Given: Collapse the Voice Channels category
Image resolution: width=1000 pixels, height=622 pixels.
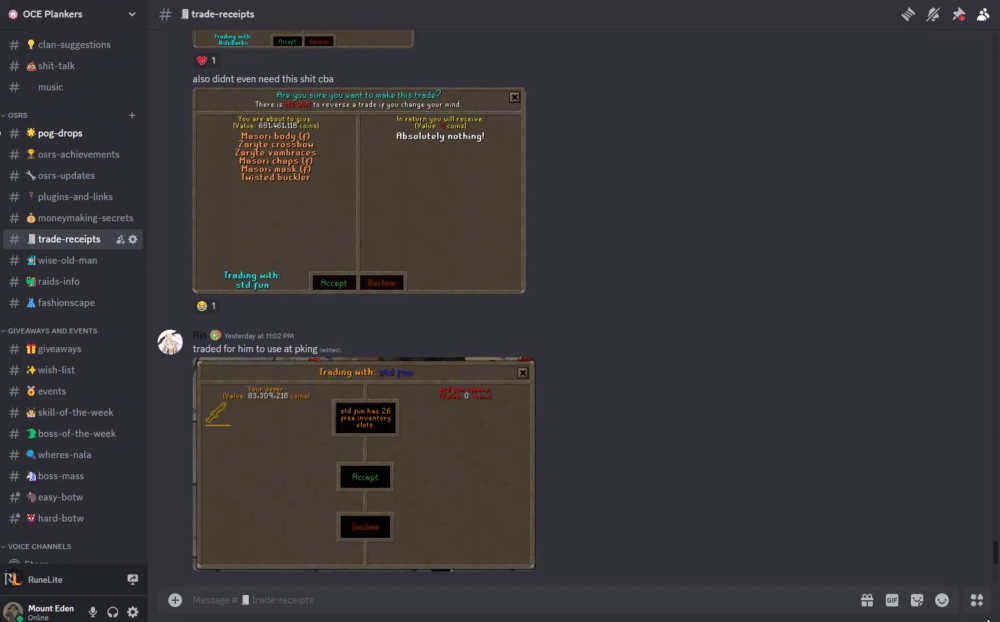Looking at the screenshot, I should [38, 547].
